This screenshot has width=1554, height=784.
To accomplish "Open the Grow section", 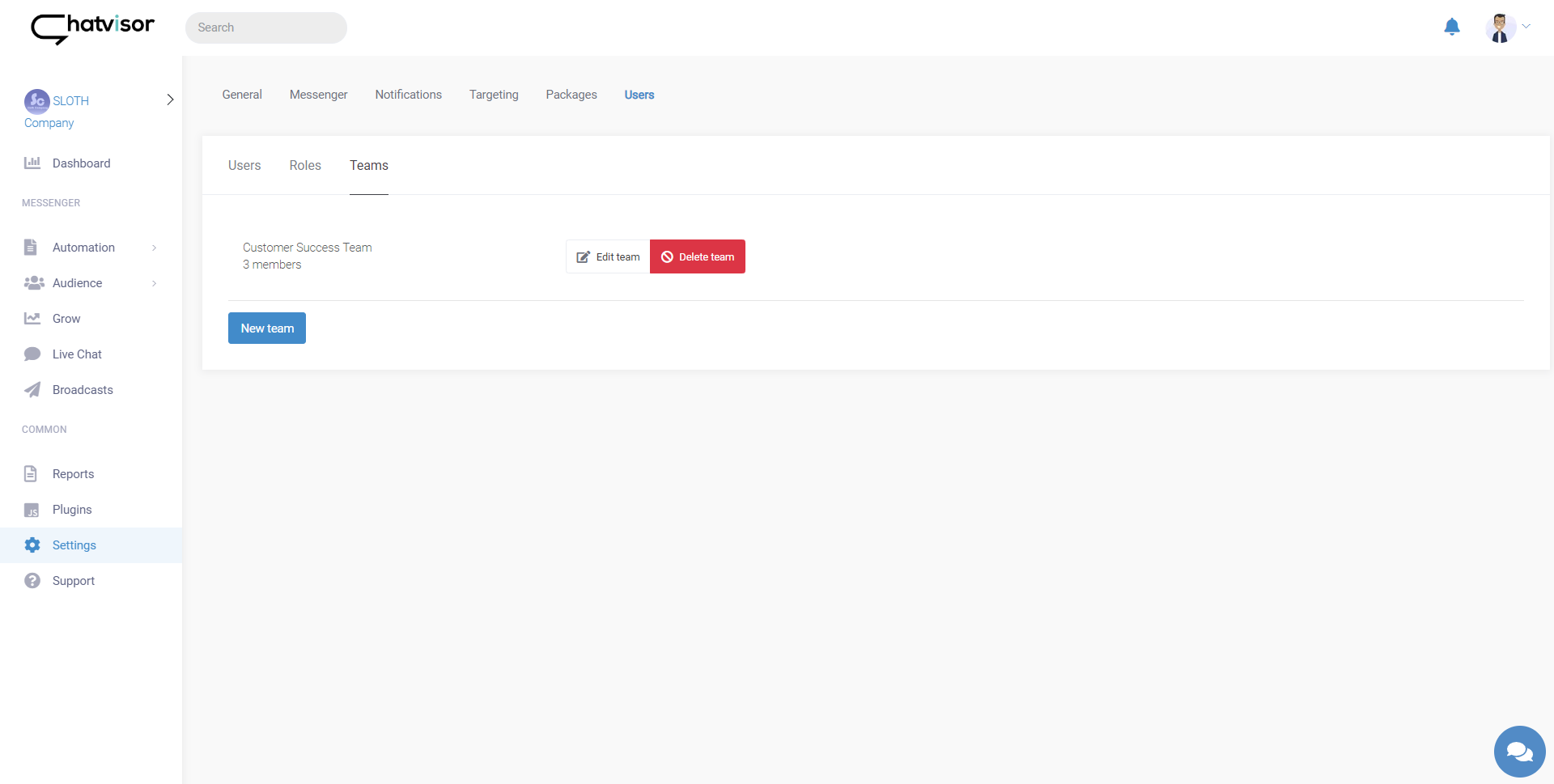I will point(66,319).
